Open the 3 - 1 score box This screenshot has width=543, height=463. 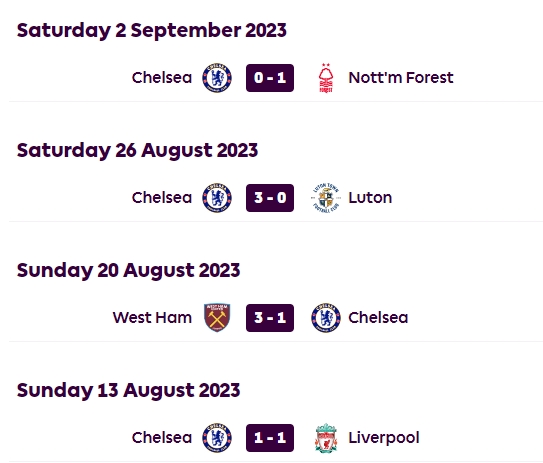click(x=270, y=318)
